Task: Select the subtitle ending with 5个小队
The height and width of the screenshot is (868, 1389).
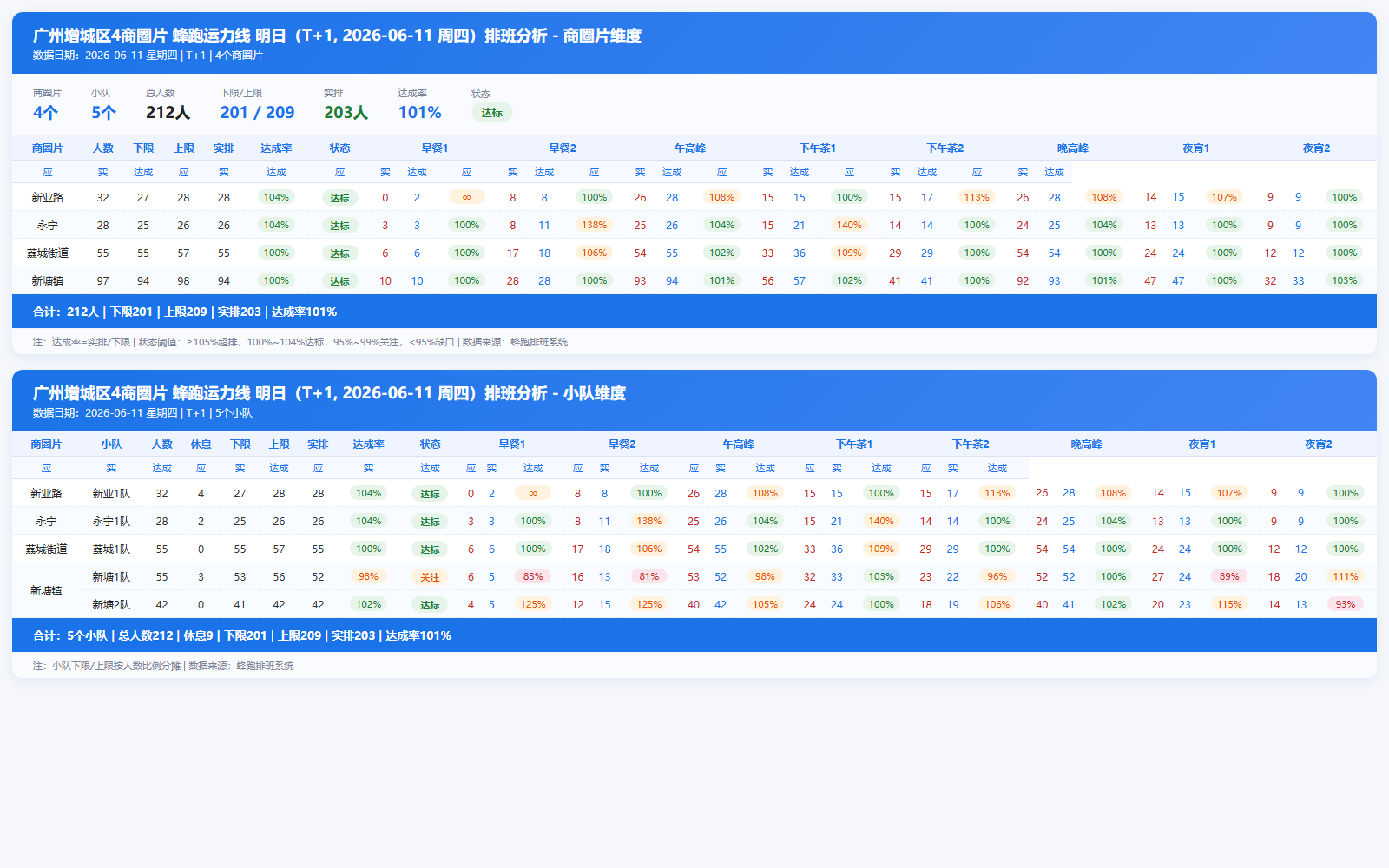Action: click(x=142, y=413)
